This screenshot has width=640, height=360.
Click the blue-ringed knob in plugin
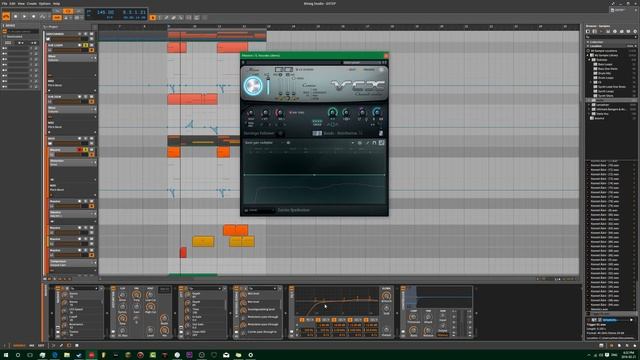377,112
